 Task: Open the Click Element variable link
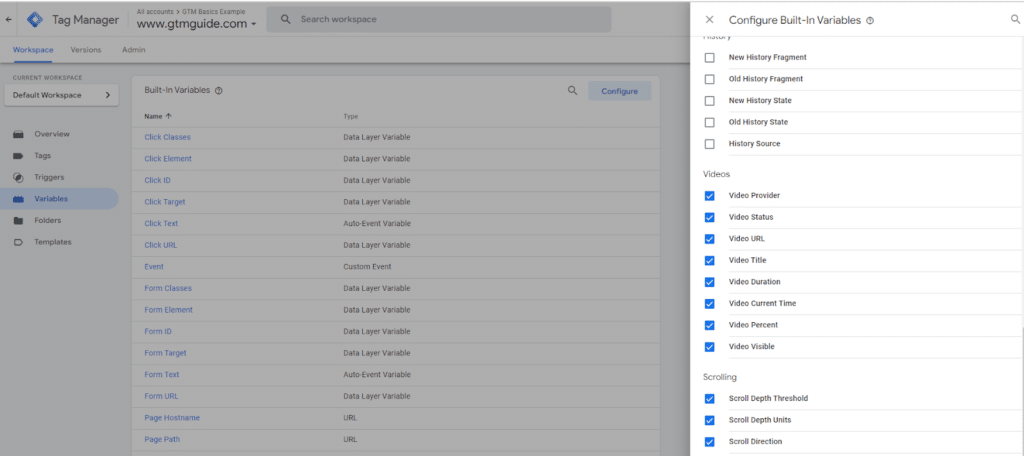(x=168, y=159)
